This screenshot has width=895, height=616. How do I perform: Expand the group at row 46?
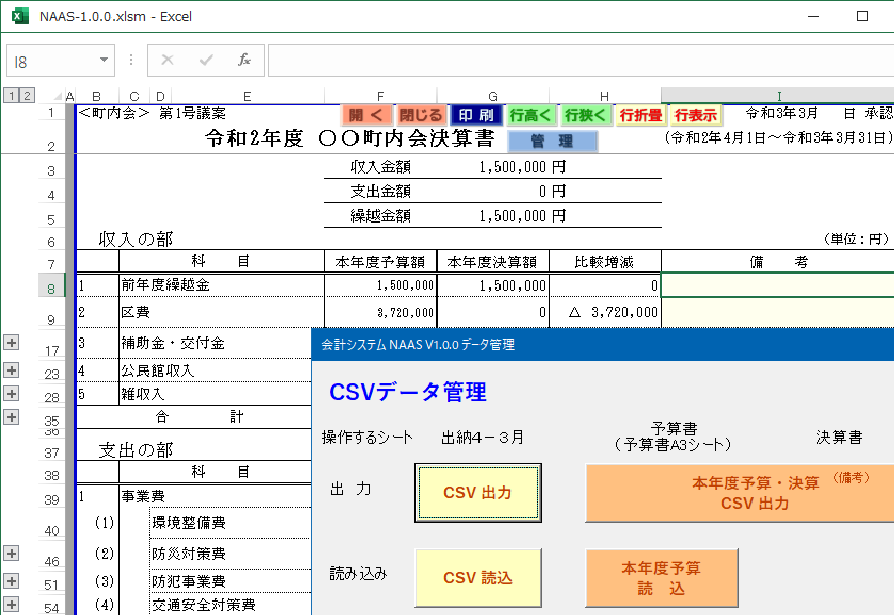click(x=11, y=553)
